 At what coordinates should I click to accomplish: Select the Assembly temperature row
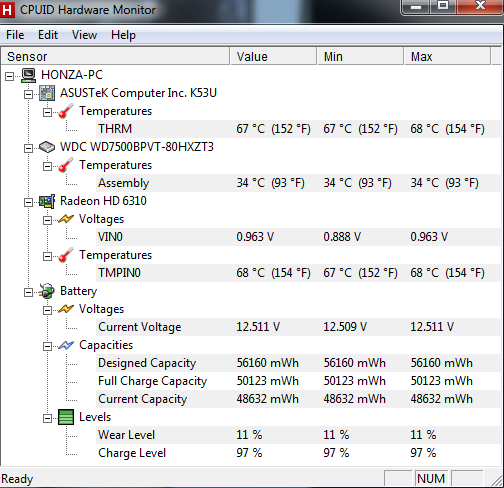click(299, 183)
